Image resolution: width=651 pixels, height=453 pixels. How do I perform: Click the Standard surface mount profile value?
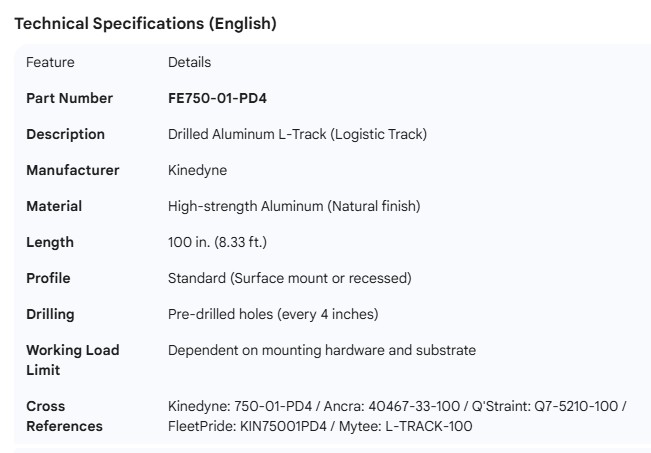click(x=289, y=278)
